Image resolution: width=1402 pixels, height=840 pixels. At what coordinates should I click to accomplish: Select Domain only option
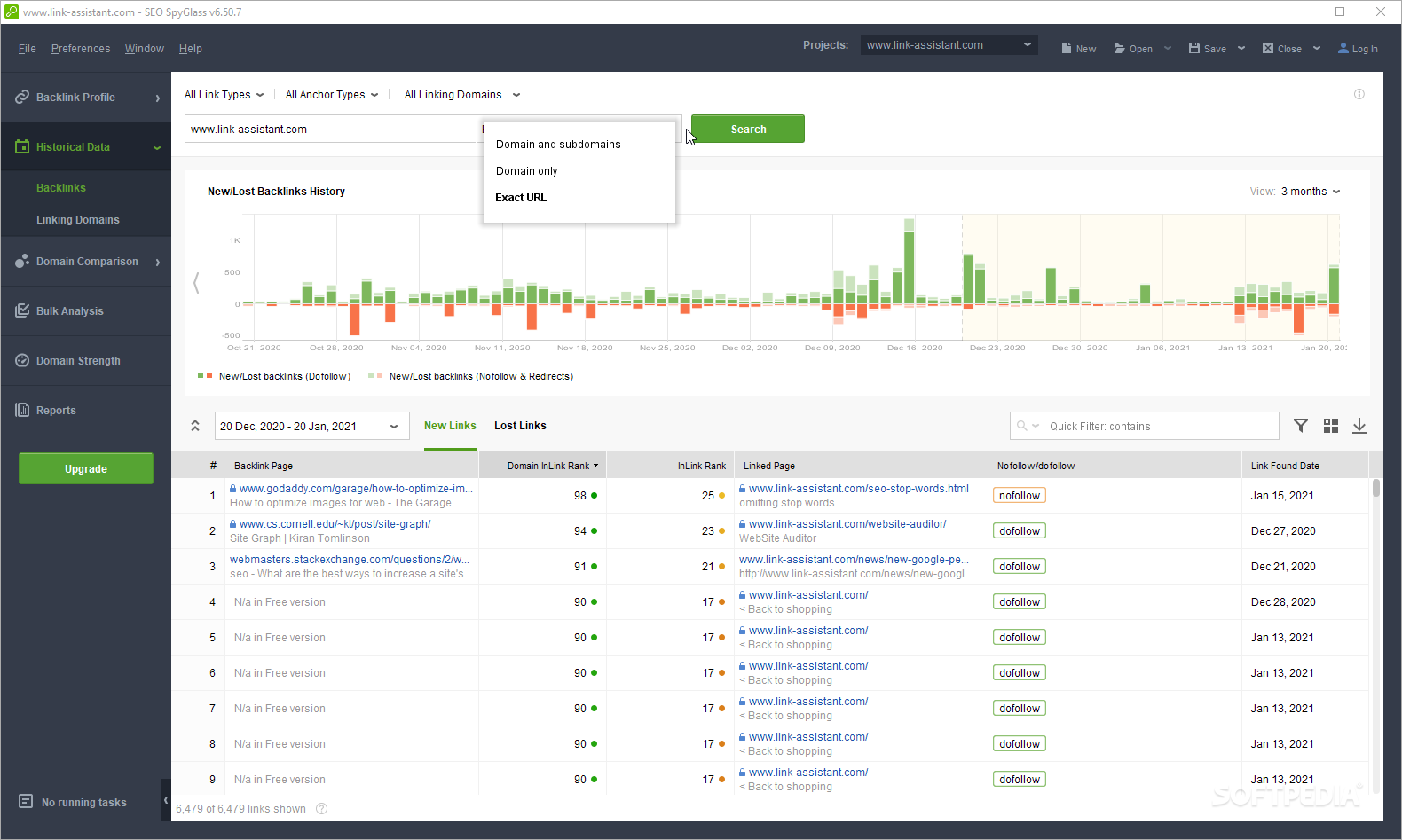click(527, 171)
